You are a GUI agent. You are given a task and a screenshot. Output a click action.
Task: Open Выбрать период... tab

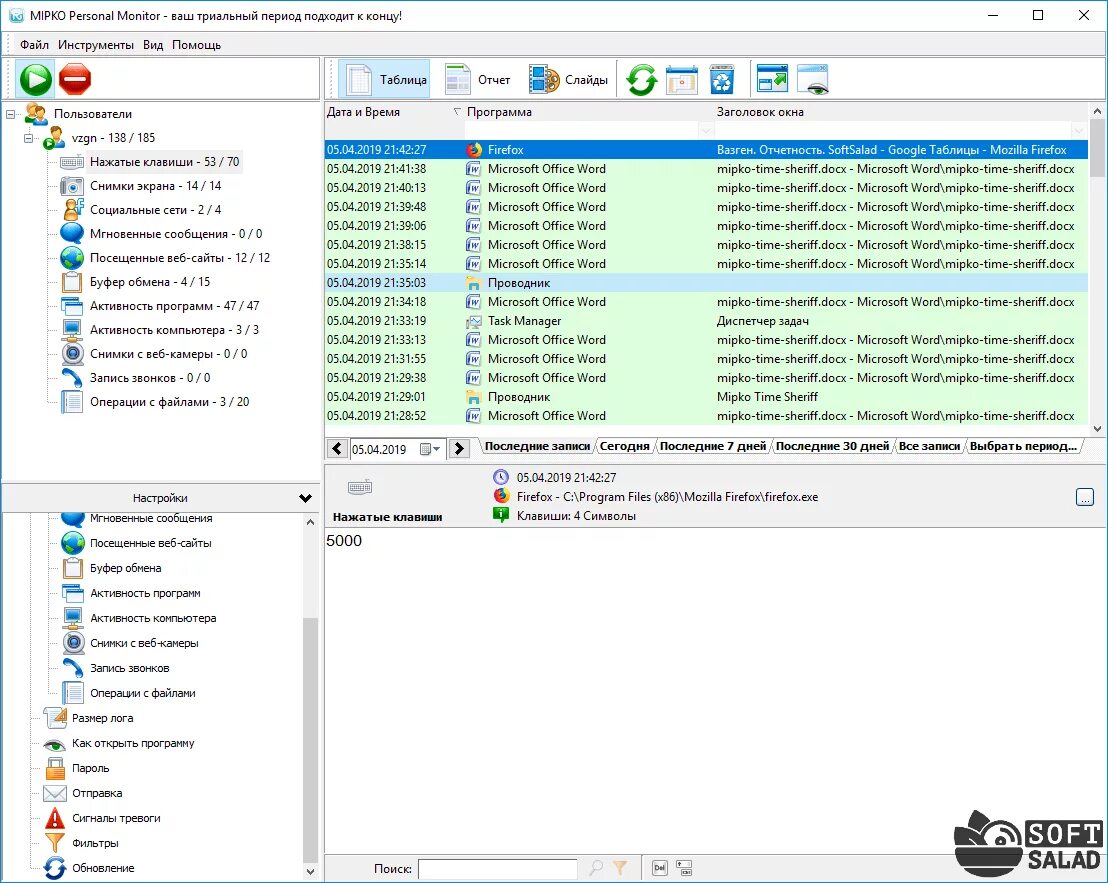1022,446
